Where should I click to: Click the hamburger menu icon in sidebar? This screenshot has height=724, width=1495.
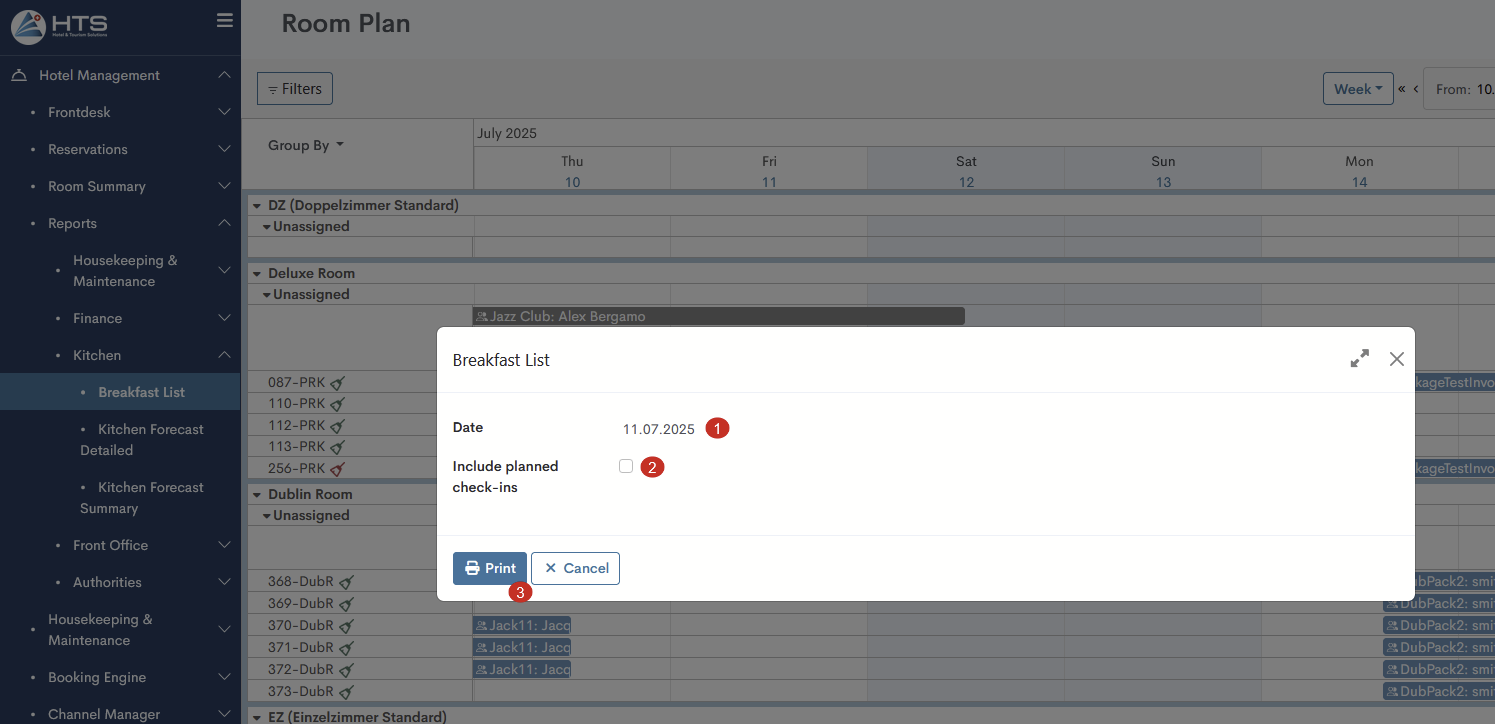(x=224, y=21)
